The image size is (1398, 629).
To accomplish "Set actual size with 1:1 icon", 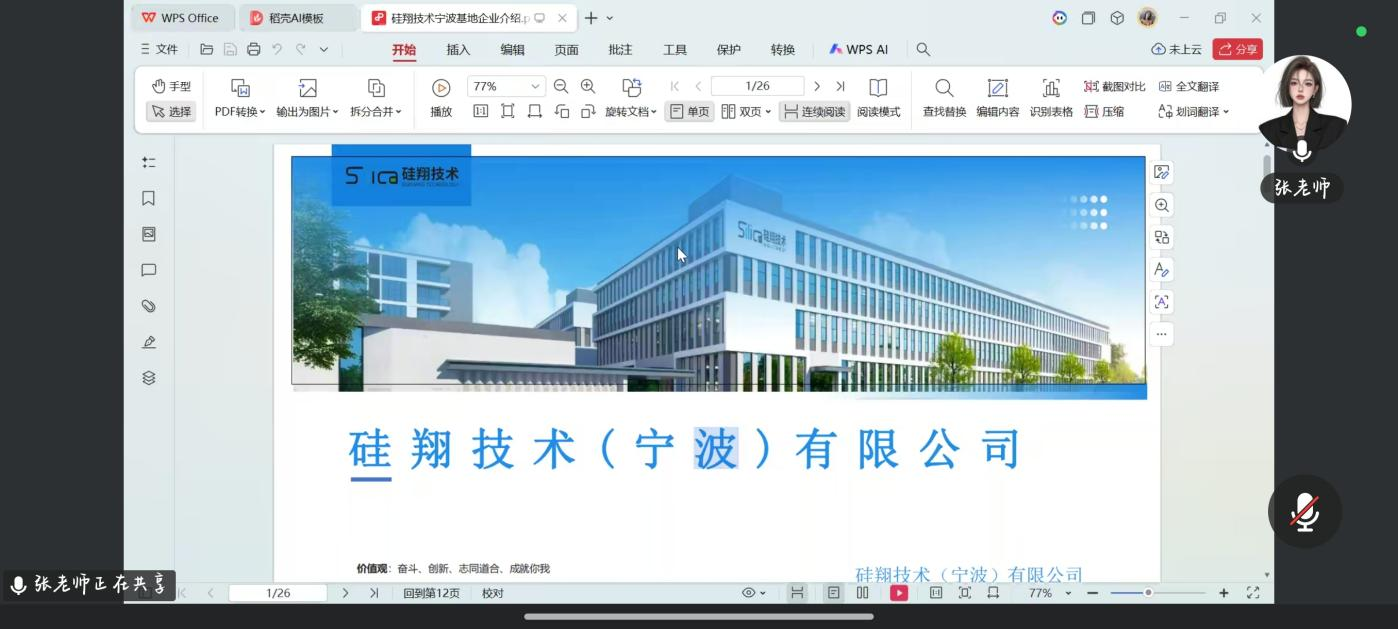I will (481, 112).
